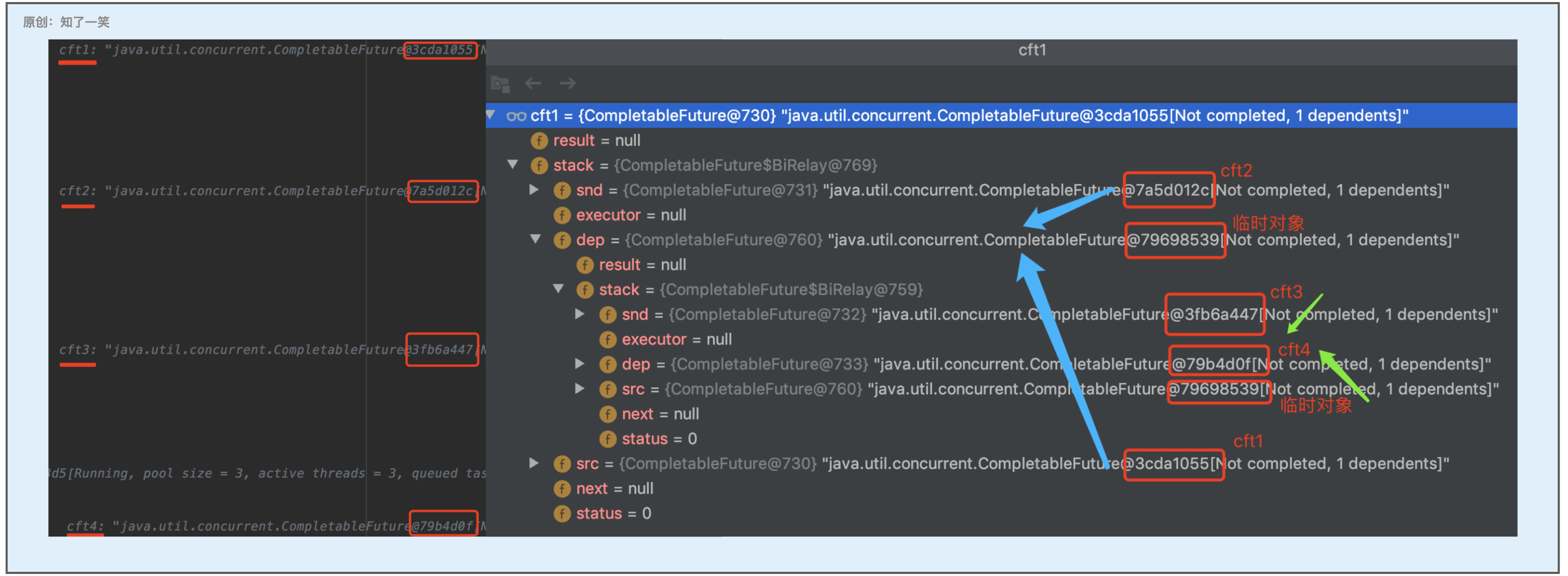Select the navigate forward arrow icon
The width and height of the screenshot is (1568, 576).
(567, 83)
